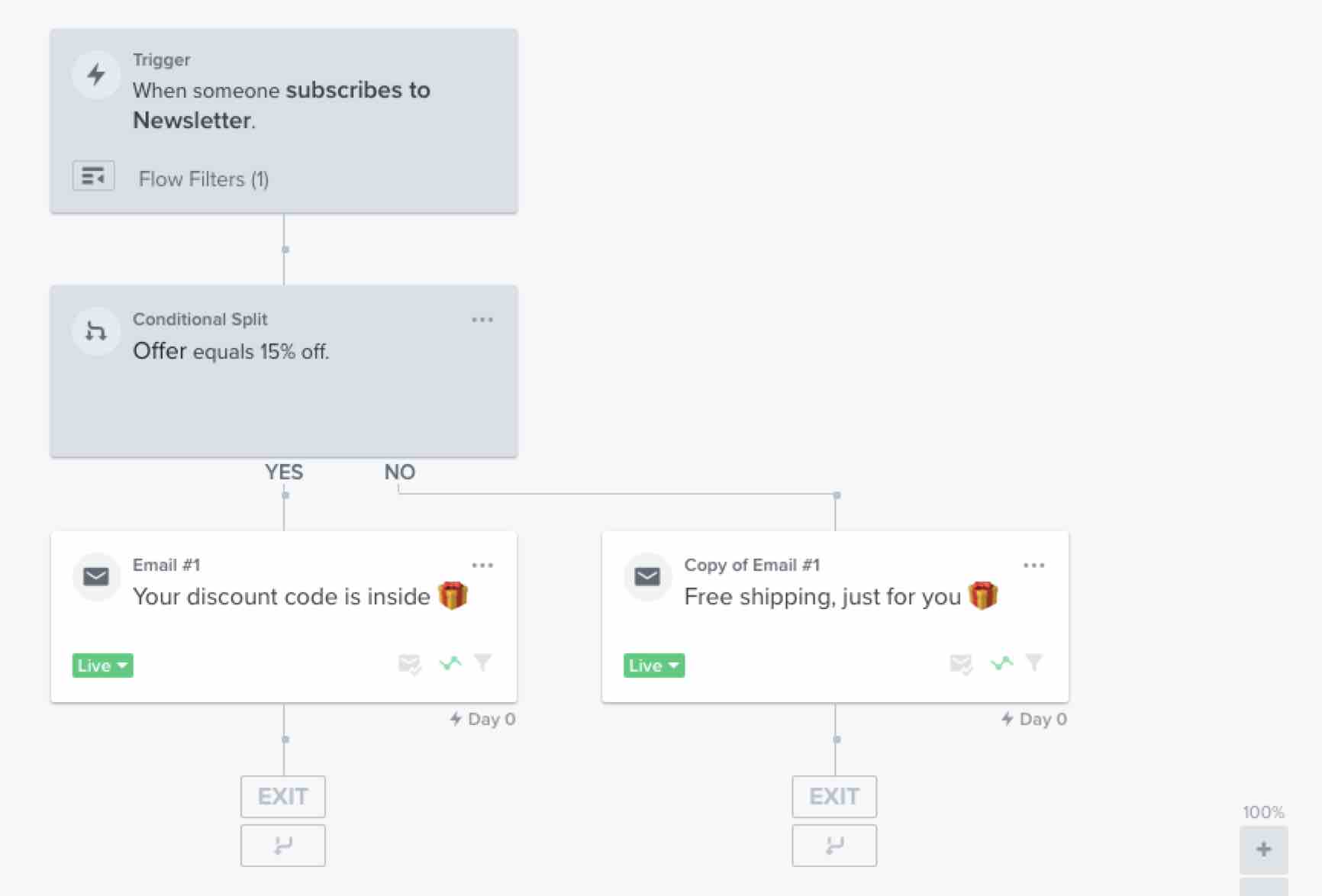Click the branch icon below the left EXIT

pos(283,845)
